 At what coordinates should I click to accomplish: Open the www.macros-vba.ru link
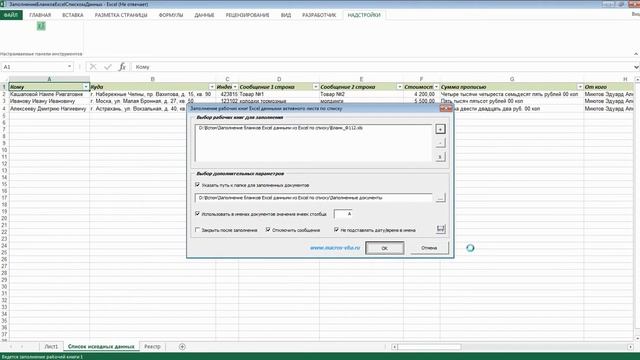tap(335, 248)
